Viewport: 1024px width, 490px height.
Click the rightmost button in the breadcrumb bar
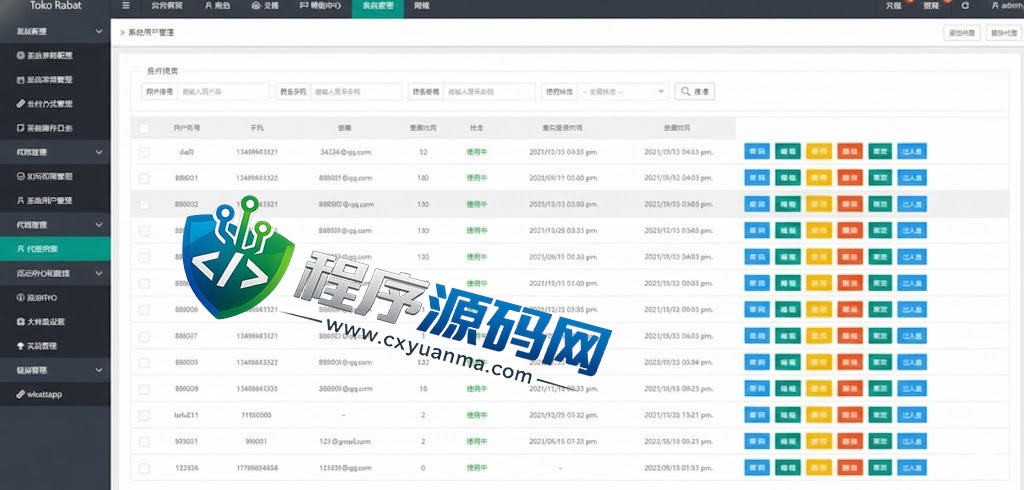click(1002, 33)
